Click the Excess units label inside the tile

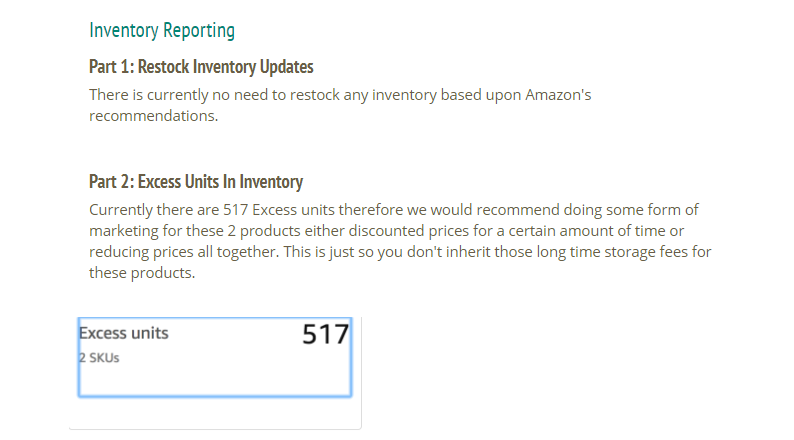click(124, 333)
